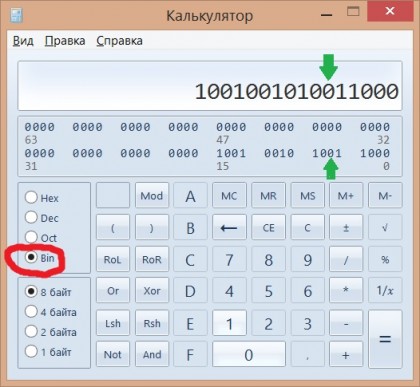Click the RoL rotate left button

(113, 259)
